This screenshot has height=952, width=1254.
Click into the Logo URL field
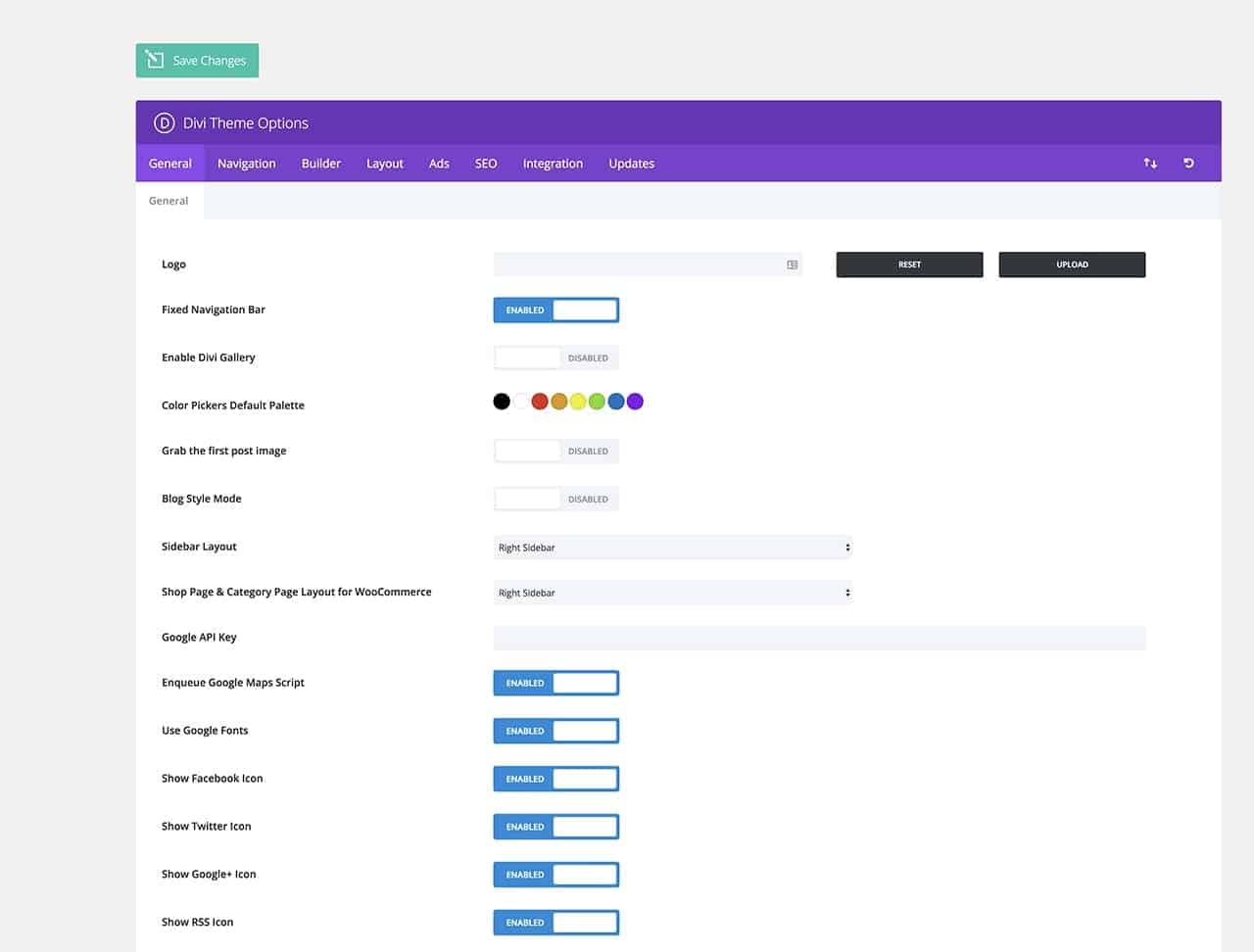click(648, 264)
